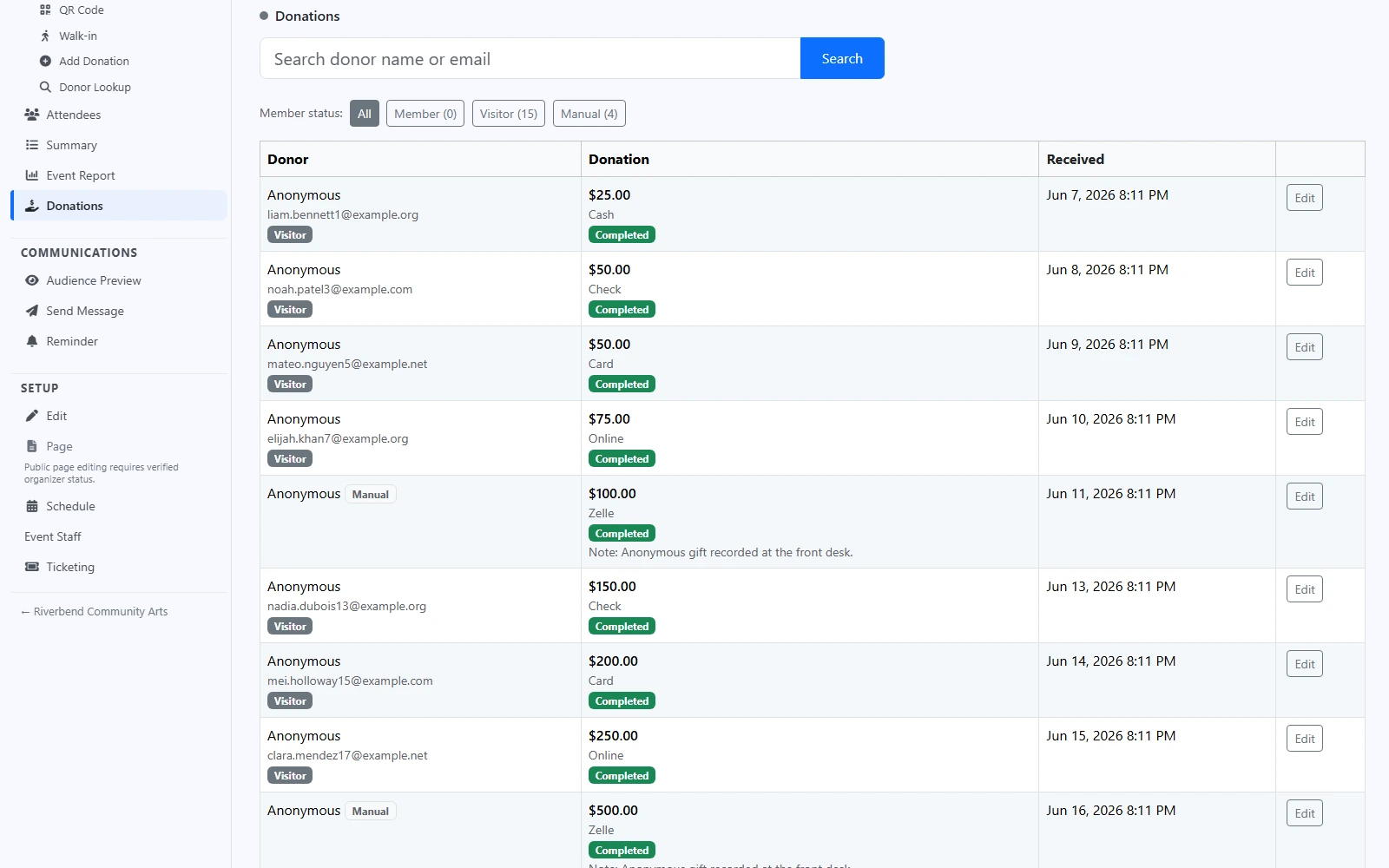The image size is (1389, 868).
Task: Click the Event Report chart icon
Action: (32, 175)
